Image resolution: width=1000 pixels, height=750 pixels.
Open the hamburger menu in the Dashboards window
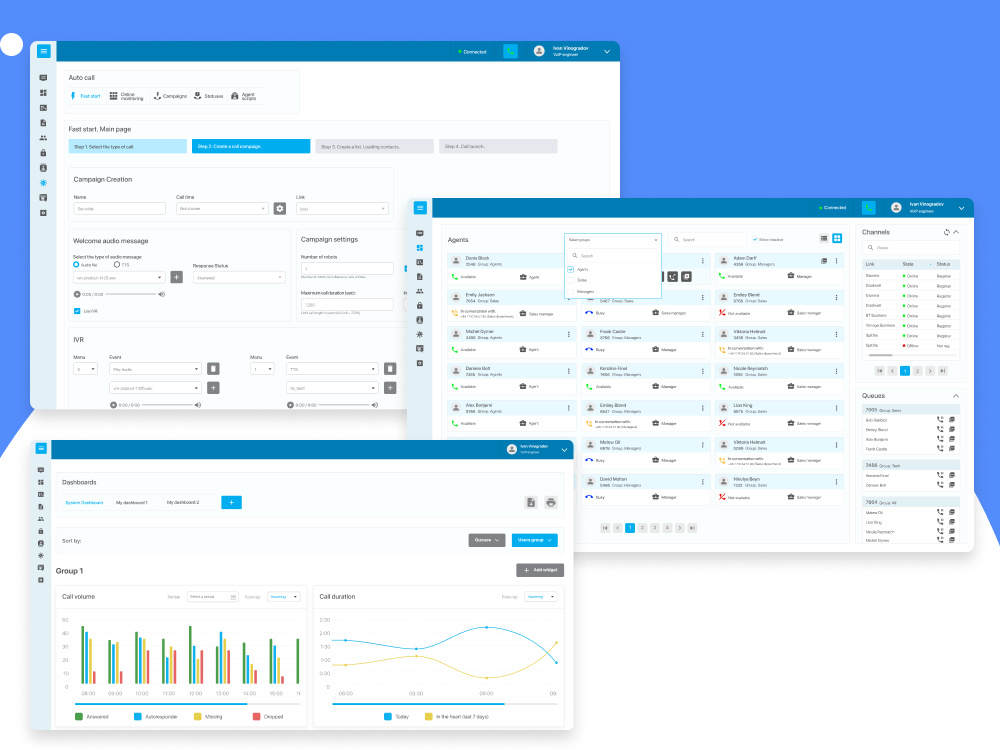[x=41, y=448]
